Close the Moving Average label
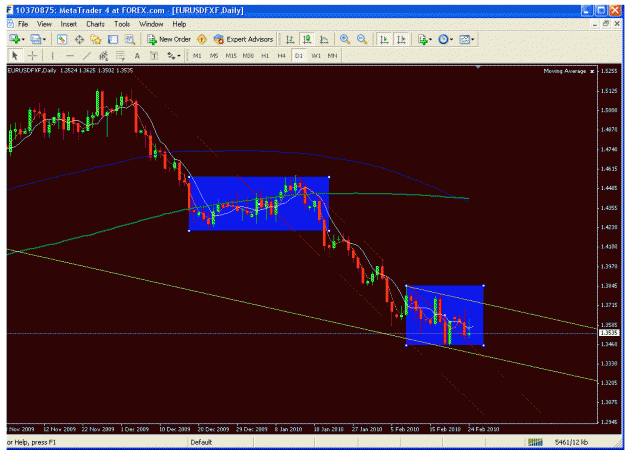 [x=592, y=71]
